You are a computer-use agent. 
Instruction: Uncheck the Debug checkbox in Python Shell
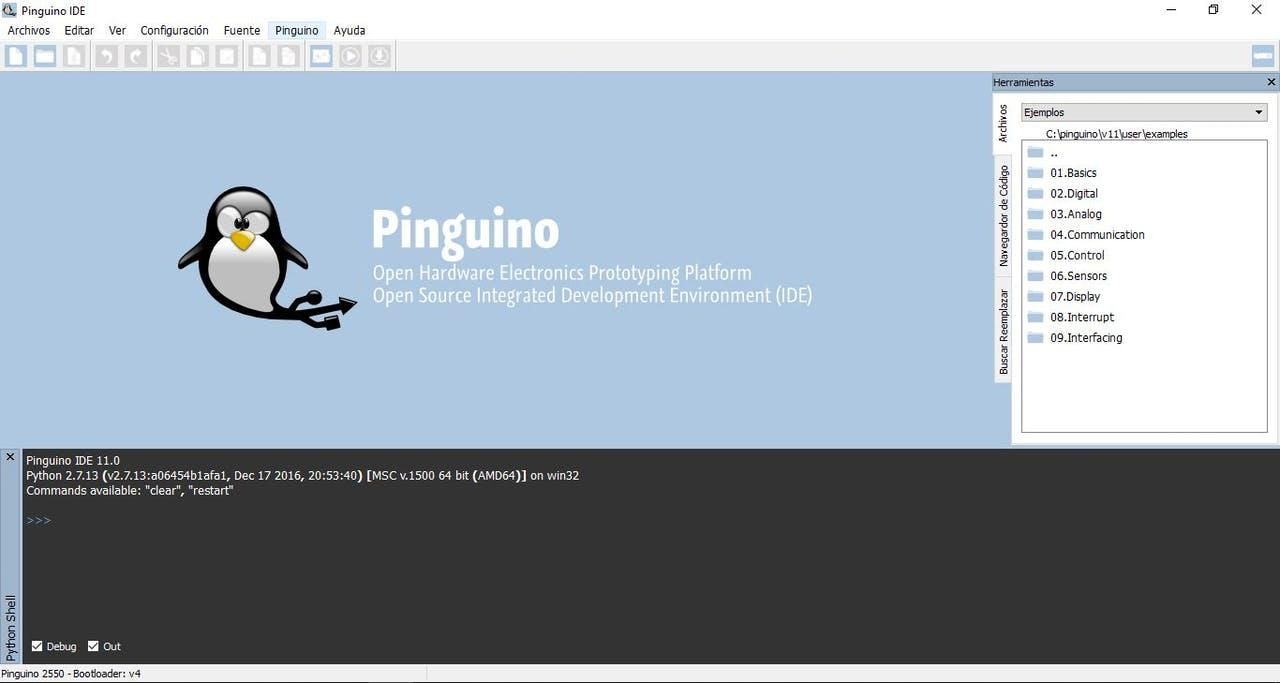(37, 646)
